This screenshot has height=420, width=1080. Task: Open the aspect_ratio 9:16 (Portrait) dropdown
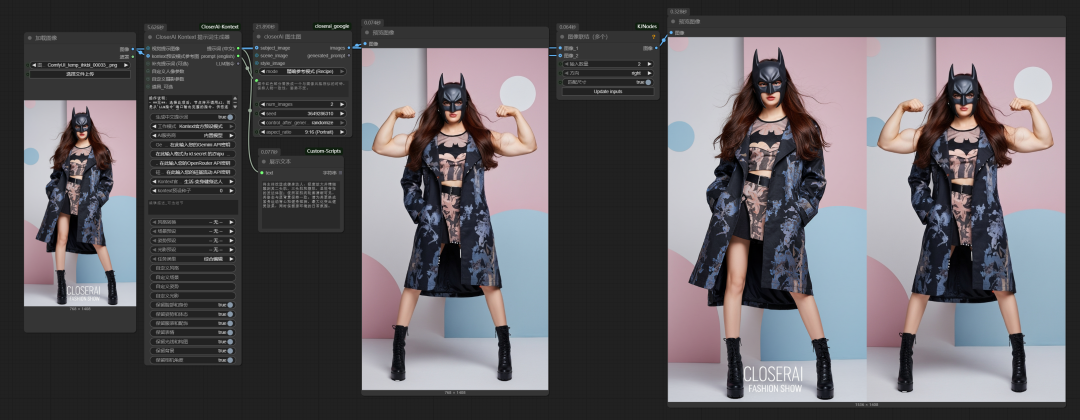click(x=301, y=132)
